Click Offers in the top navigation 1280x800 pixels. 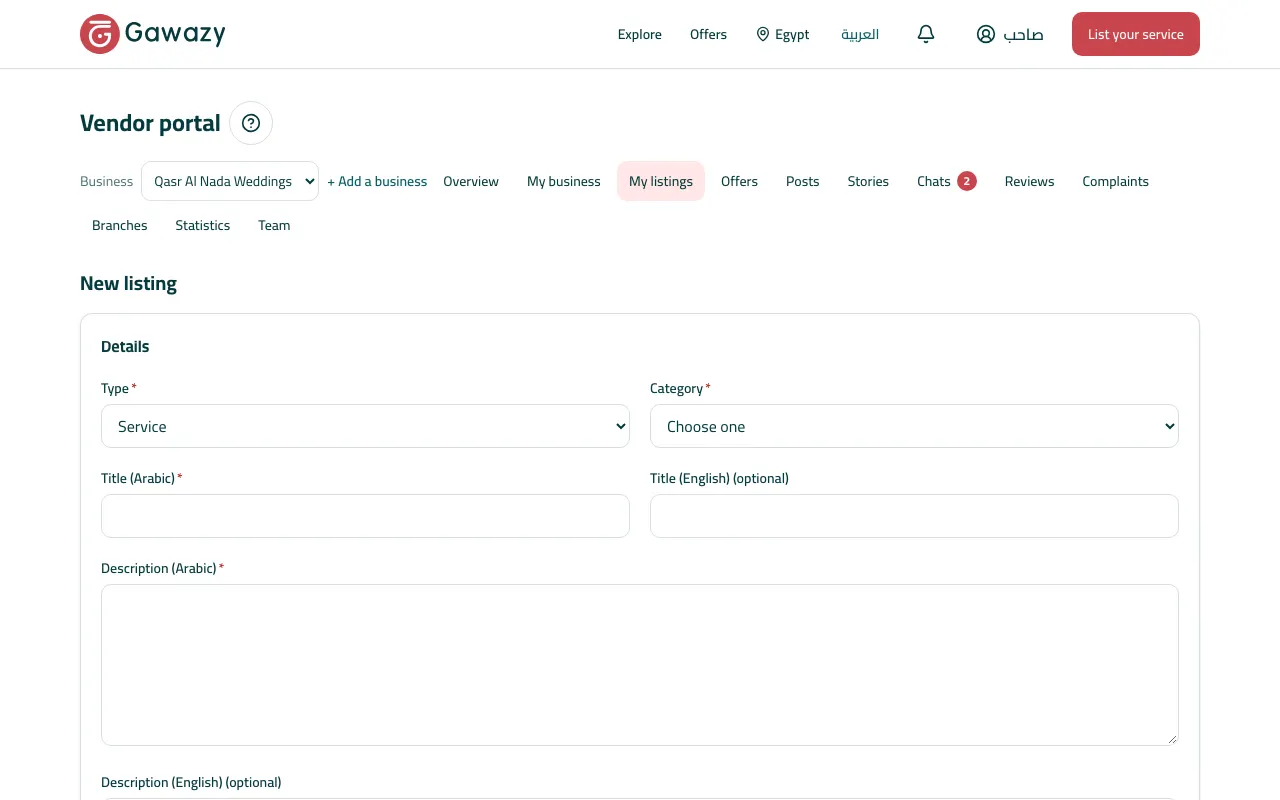tap(708, 34)
